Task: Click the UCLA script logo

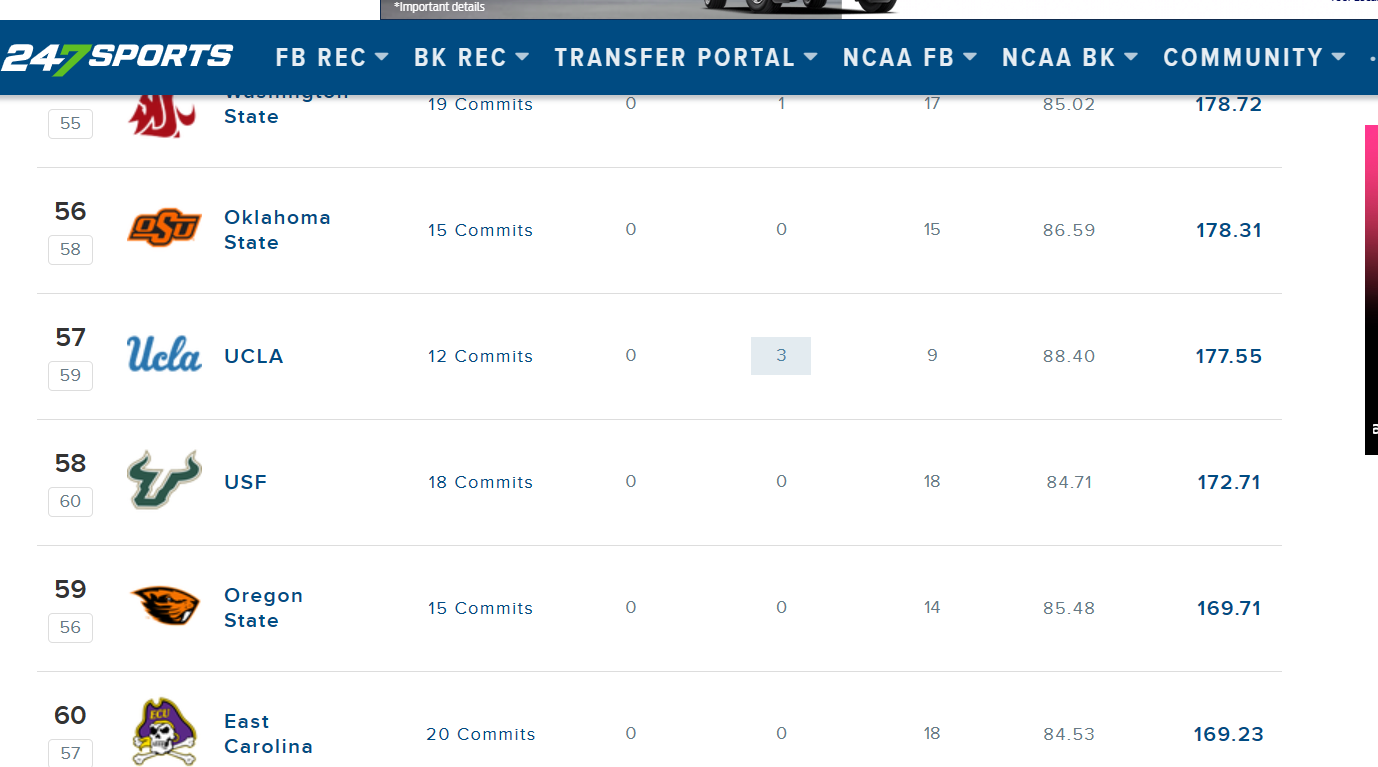Action: point(164,355)
